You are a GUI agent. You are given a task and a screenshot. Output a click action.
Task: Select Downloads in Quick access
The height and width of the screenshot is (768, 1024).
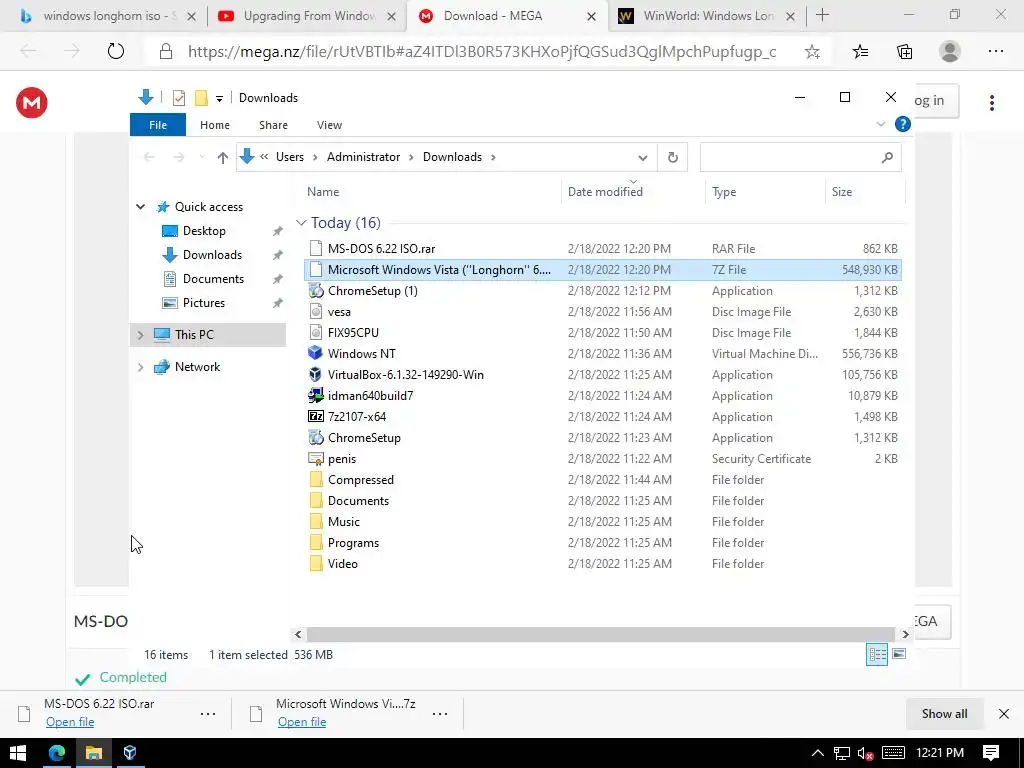point(212,255)
